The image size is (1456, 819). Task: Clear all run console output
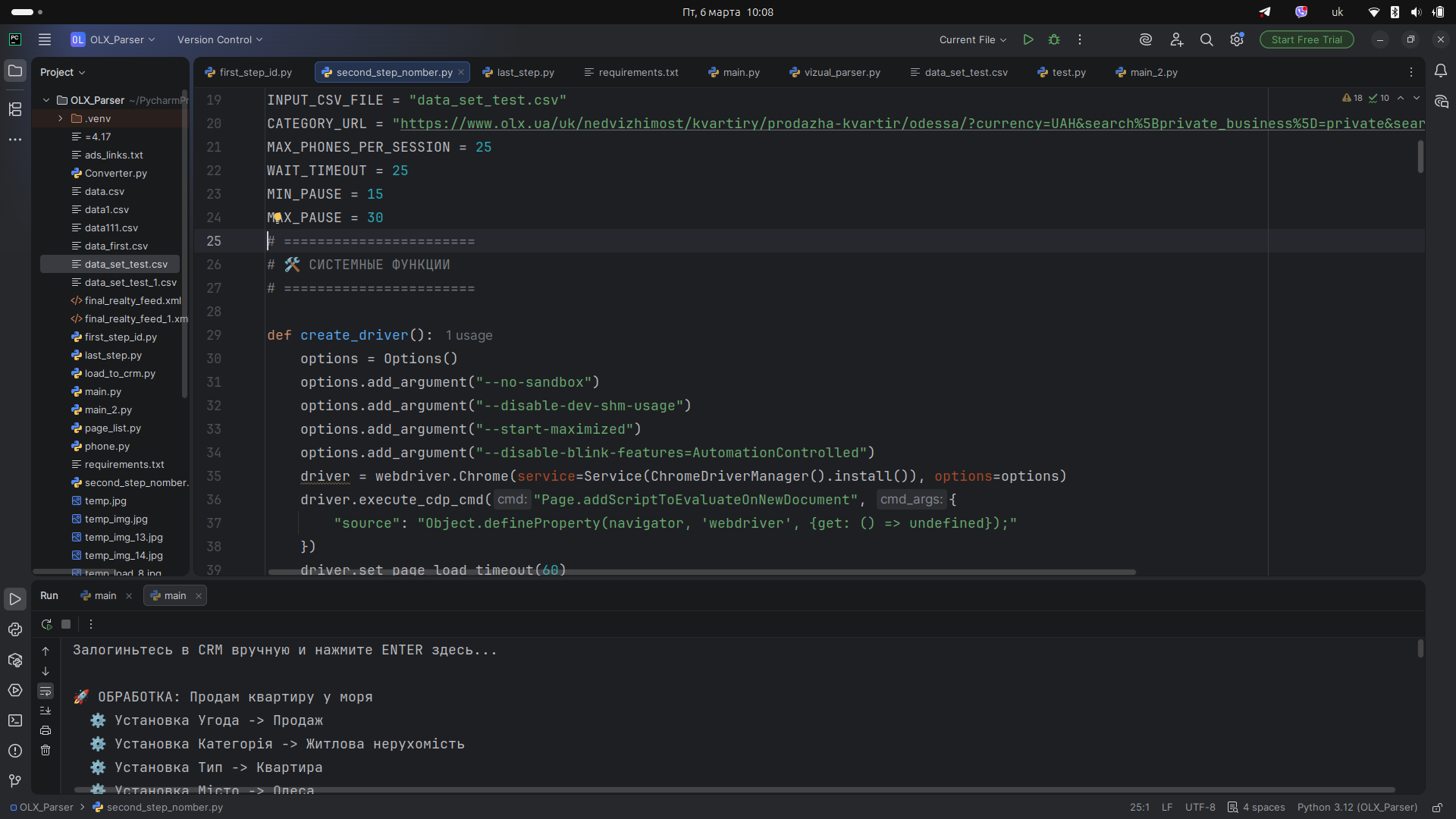(x=45, y=750)
